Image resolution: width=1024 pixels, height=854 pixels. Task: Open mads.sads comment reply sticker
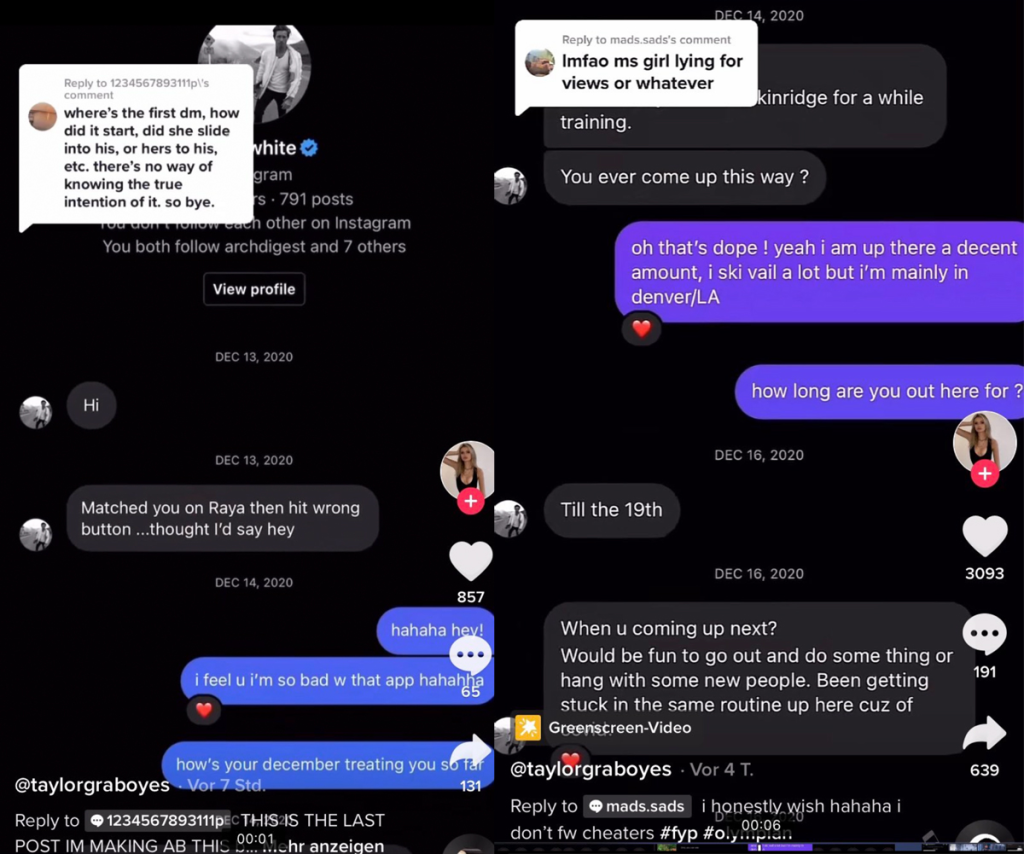point(636,65)
